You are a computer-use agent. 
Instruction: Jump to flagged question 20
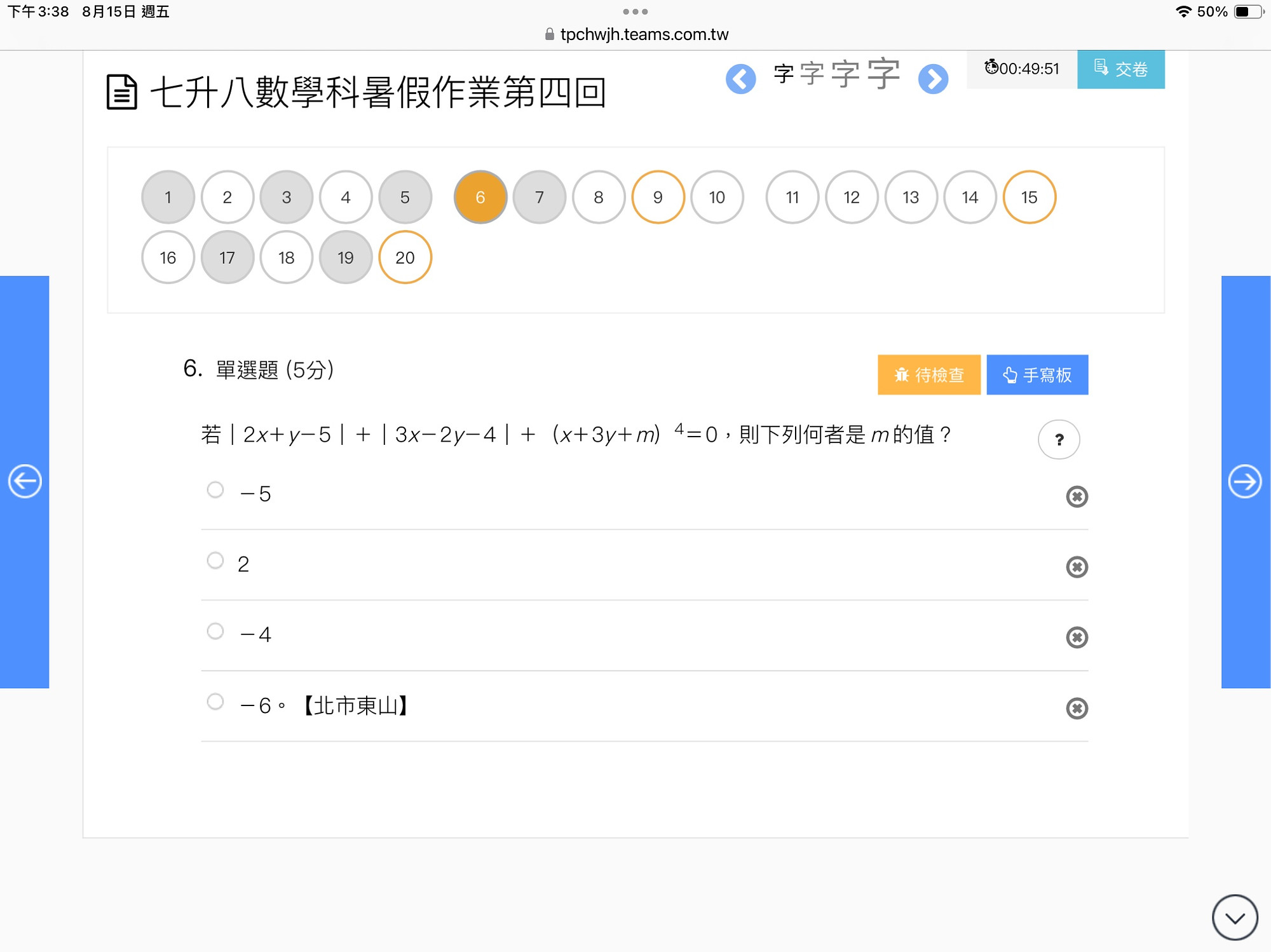click(405, 257)
